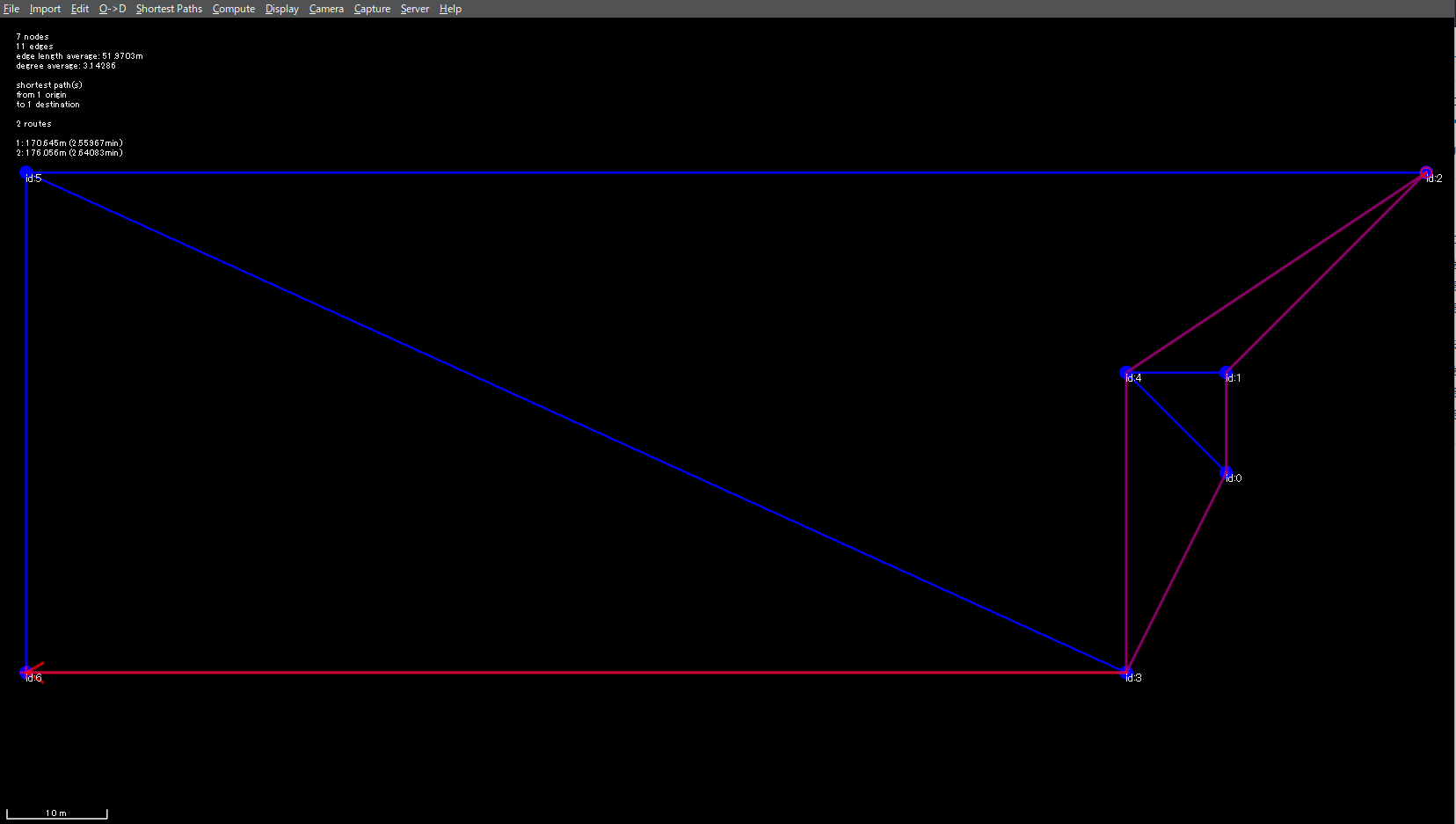Open the Server menu

pos(415,9)
